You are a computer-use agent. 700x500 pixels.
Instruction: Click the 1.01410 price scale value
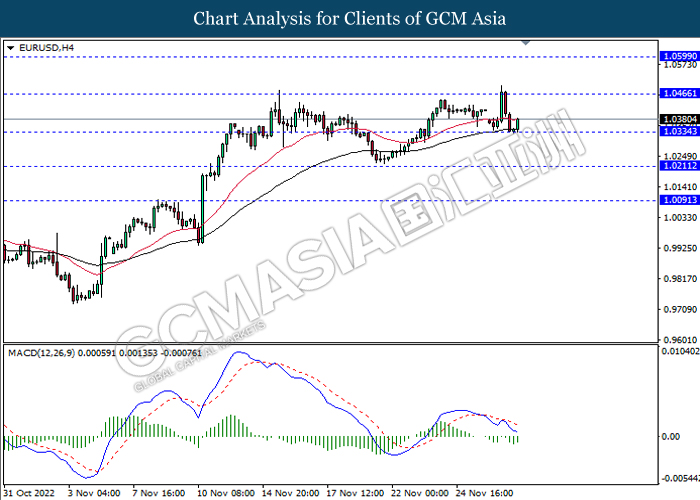[680, 187]
